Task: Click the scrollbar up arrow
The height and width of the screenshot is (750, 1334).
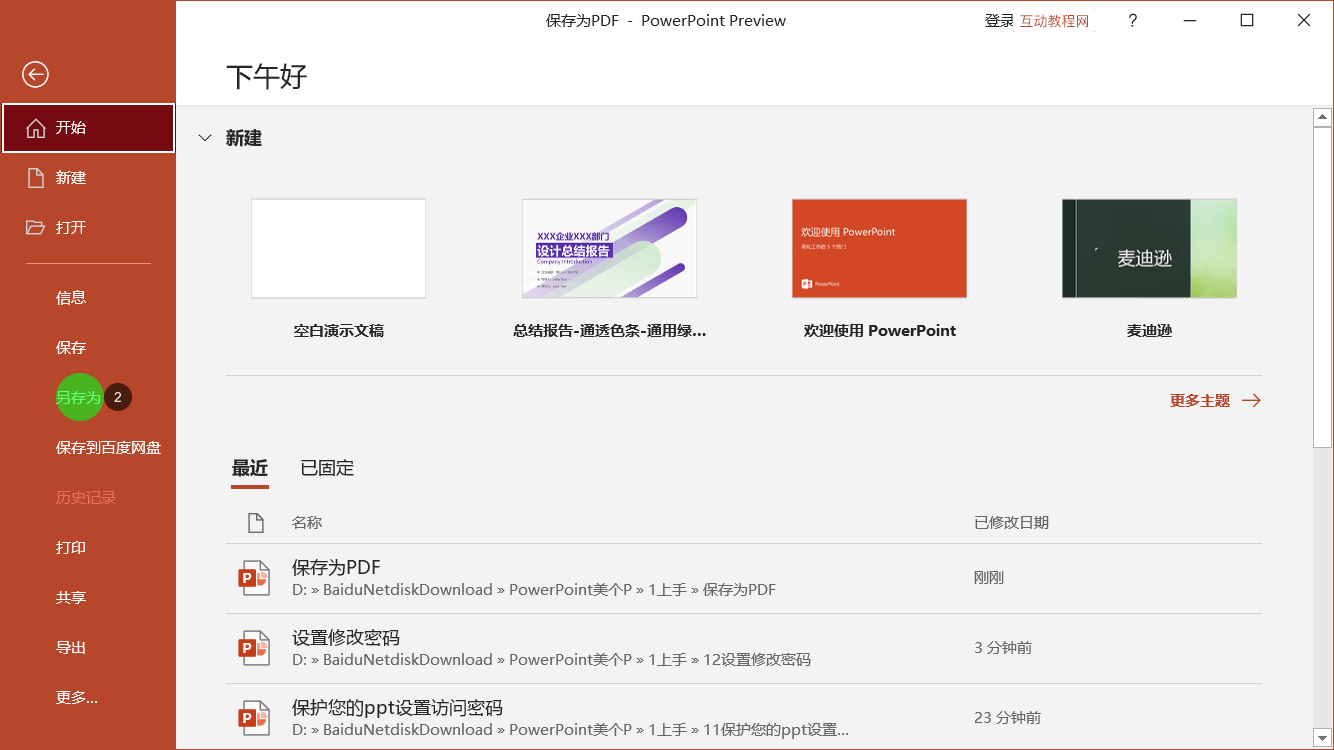Action: point(1322,117)
